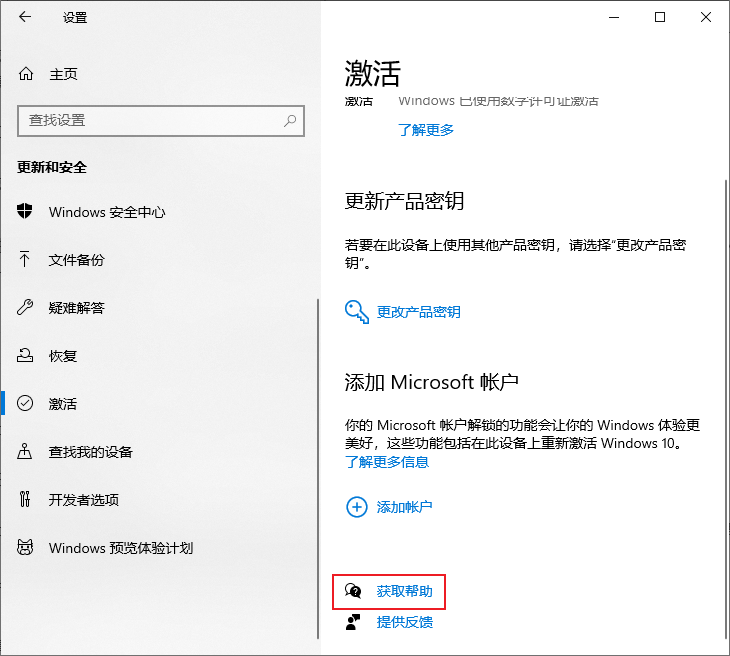
Task: Open Windows 预览体验计划 page
Action: tap(121, 548)
